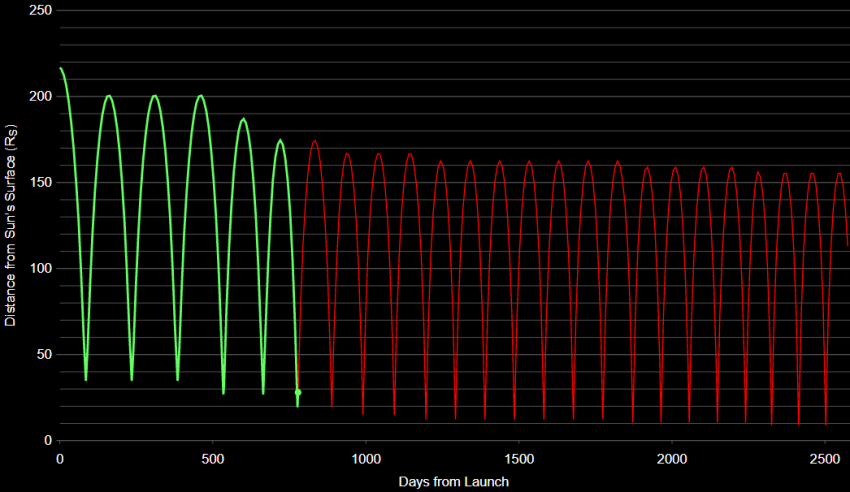Click the first green perihelion dip bottom
The width and height of the screenshot is (850, 492).
point(86,379)
